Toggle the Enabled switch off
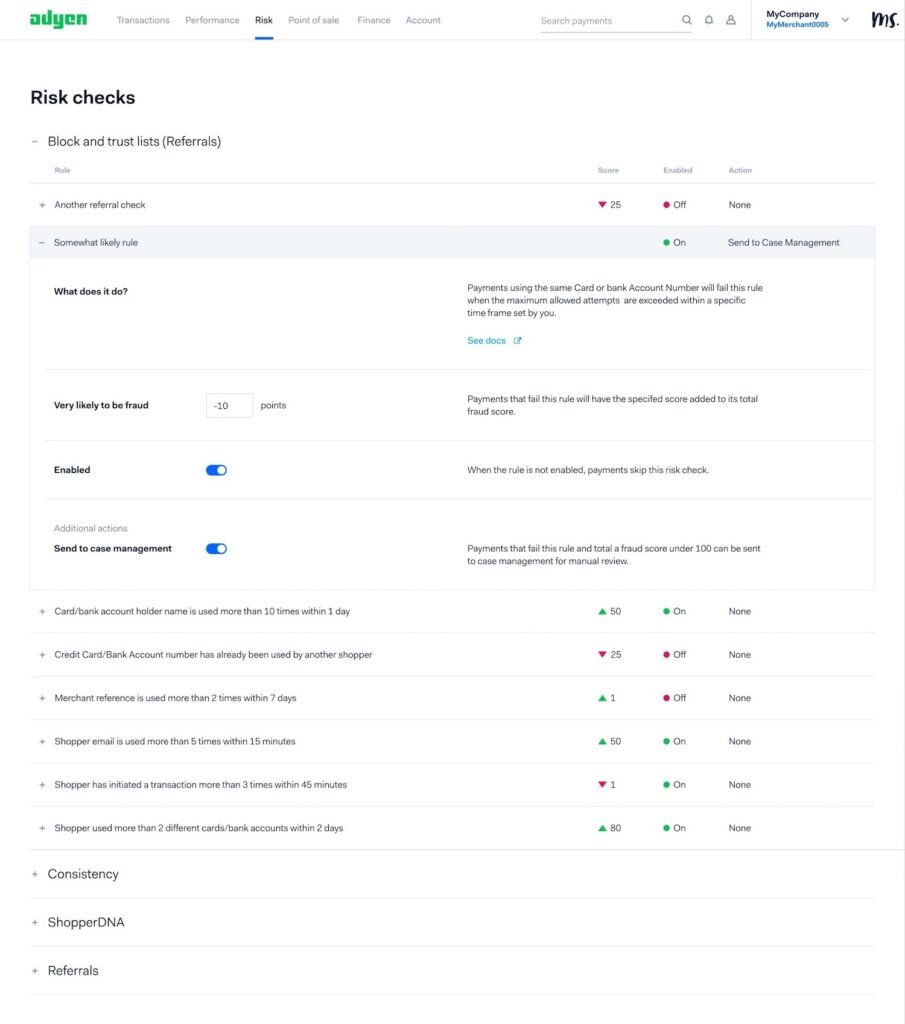The image size is (905, 1024). click(x=216, y=470)
